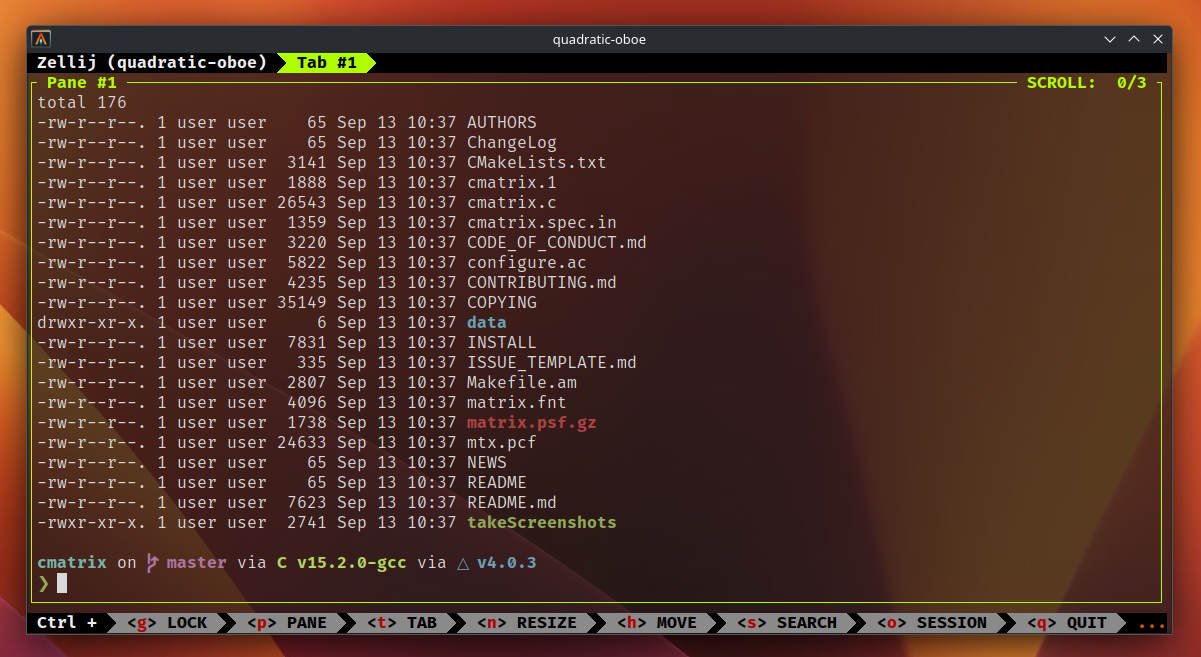The height and width of the screenshot is (657, 1201).
Task: Click the SCROLL: 0/3 indicator
Action: [x=1087, y=83]
